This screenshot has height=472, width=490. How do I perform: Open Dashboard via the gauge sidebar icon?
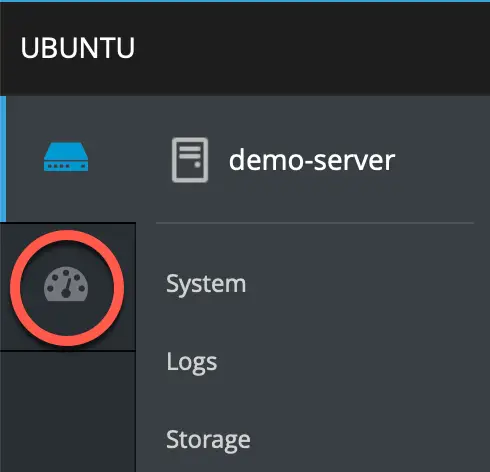[x=66, y=284]
